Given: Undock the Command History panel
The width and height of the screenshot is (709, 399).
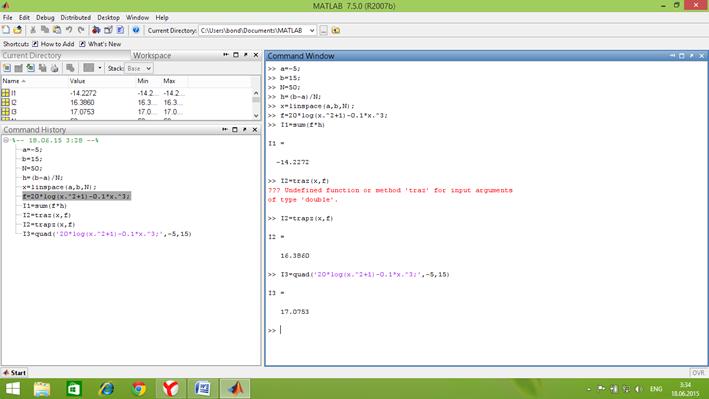Looking at the screenshot, I should (245, 129).
